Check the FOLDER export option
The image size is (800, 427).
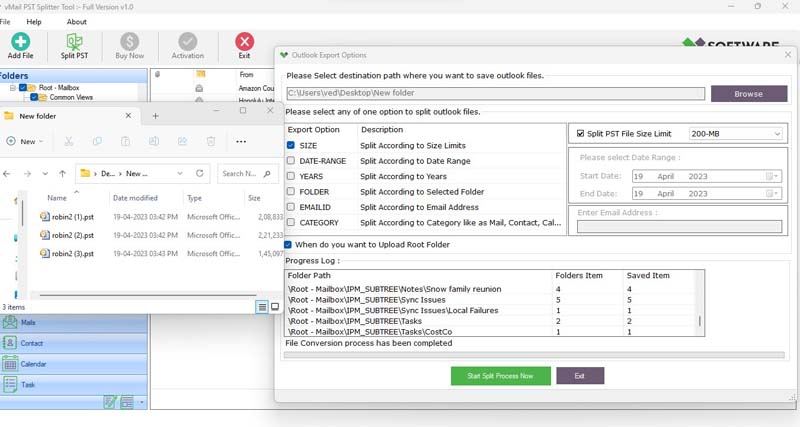pos(291,191)
